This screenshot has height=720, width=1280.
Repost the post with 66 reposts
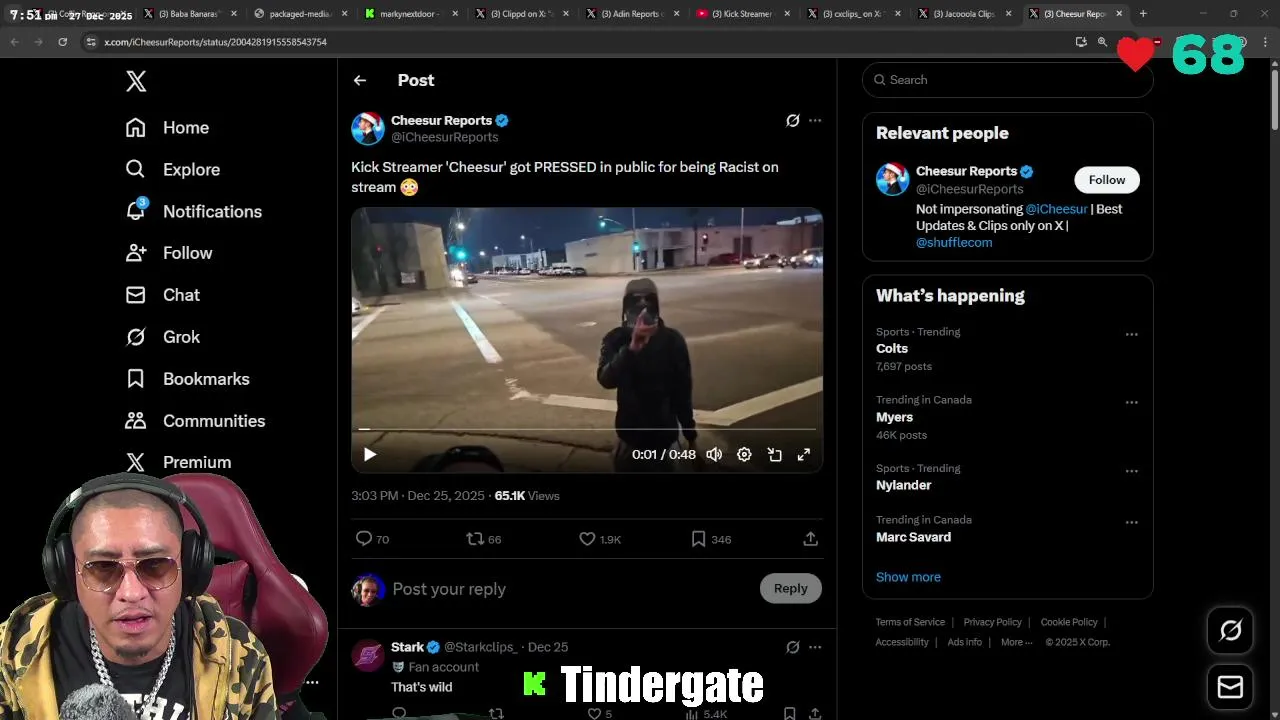point(475,539)
